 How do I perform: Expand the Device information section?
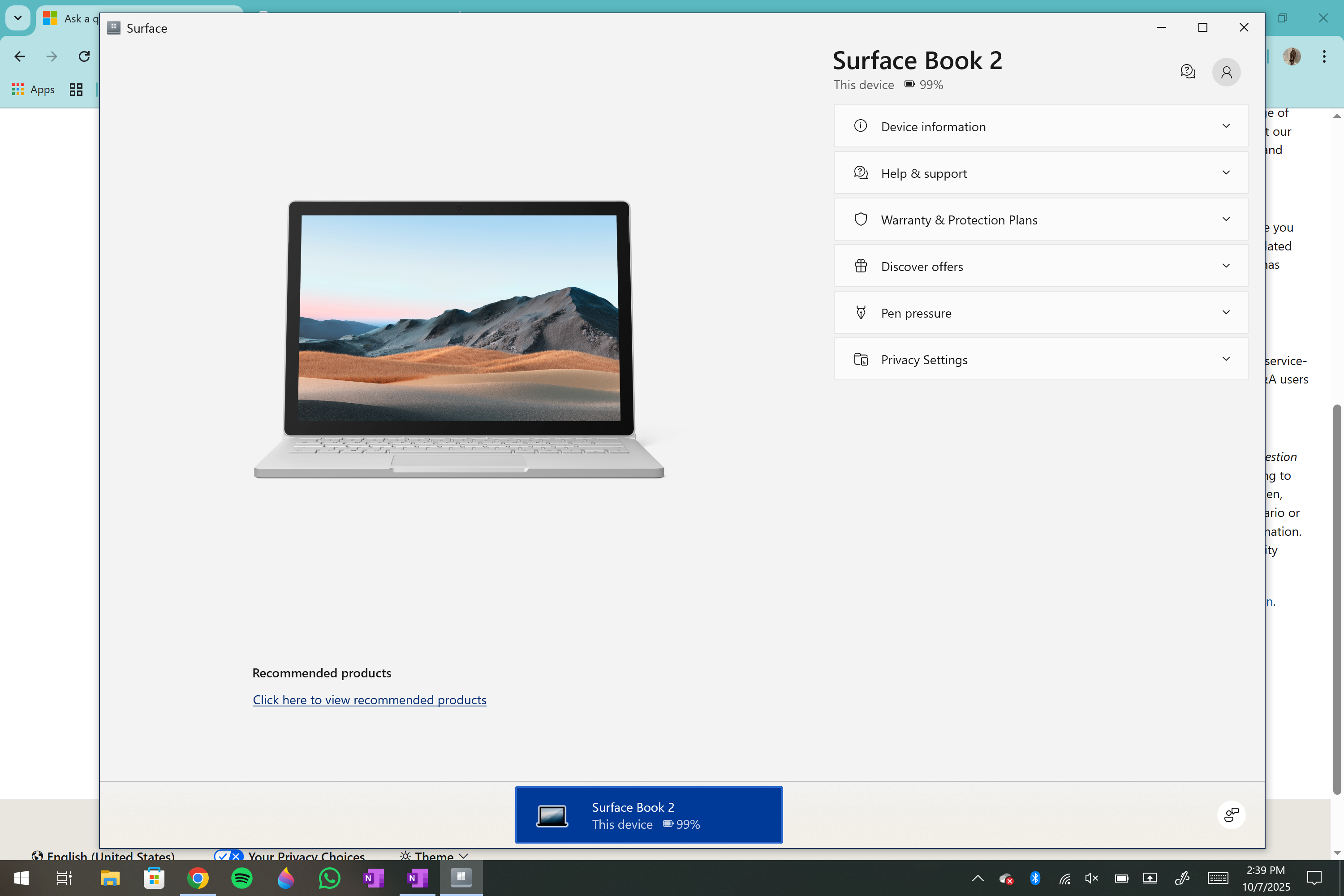[1041, 126]
